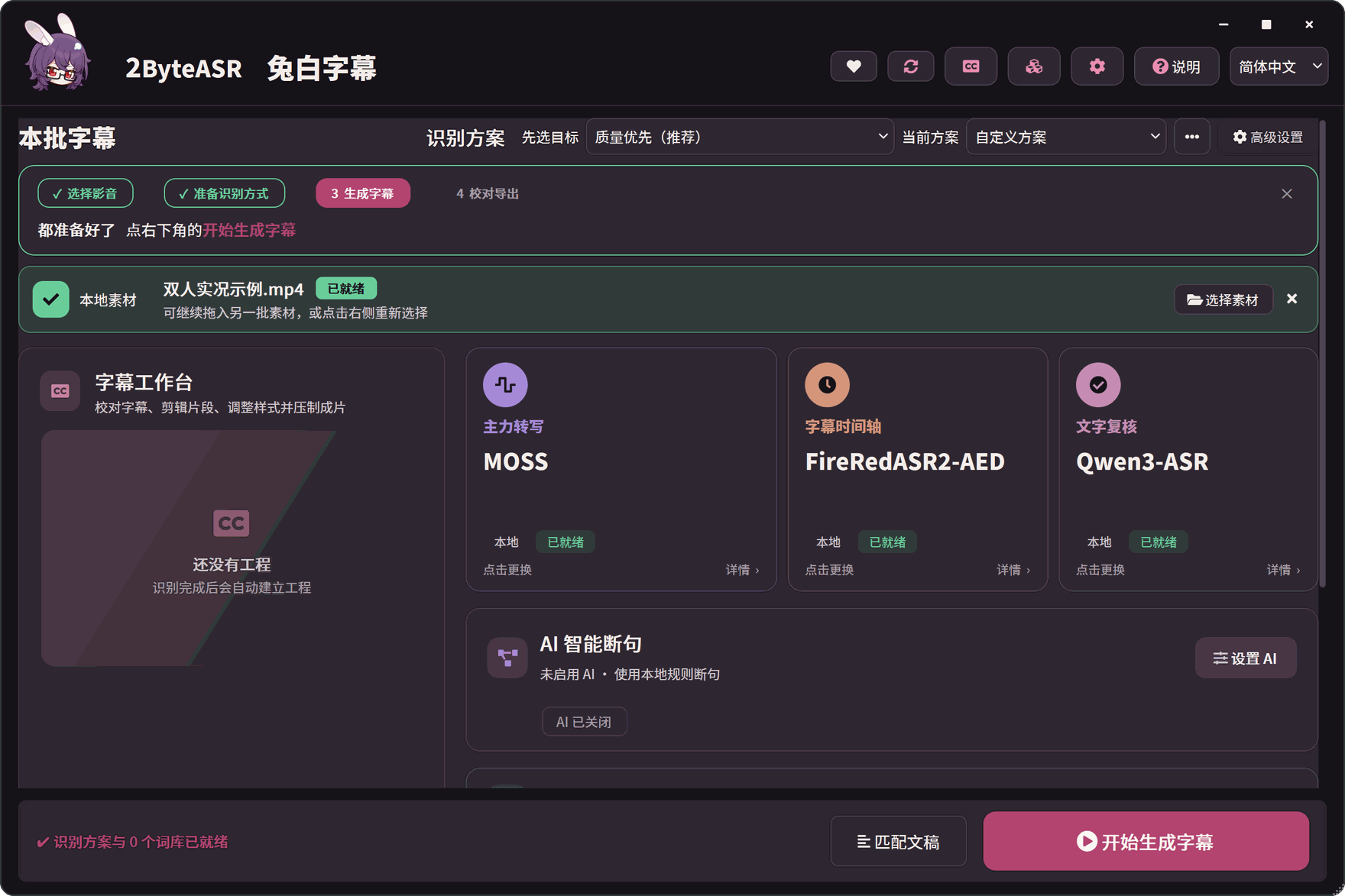The height and width of the screenshot is (896, 1345).
Task: Open the three-dots more options menu
Action: pos(1192,137)
